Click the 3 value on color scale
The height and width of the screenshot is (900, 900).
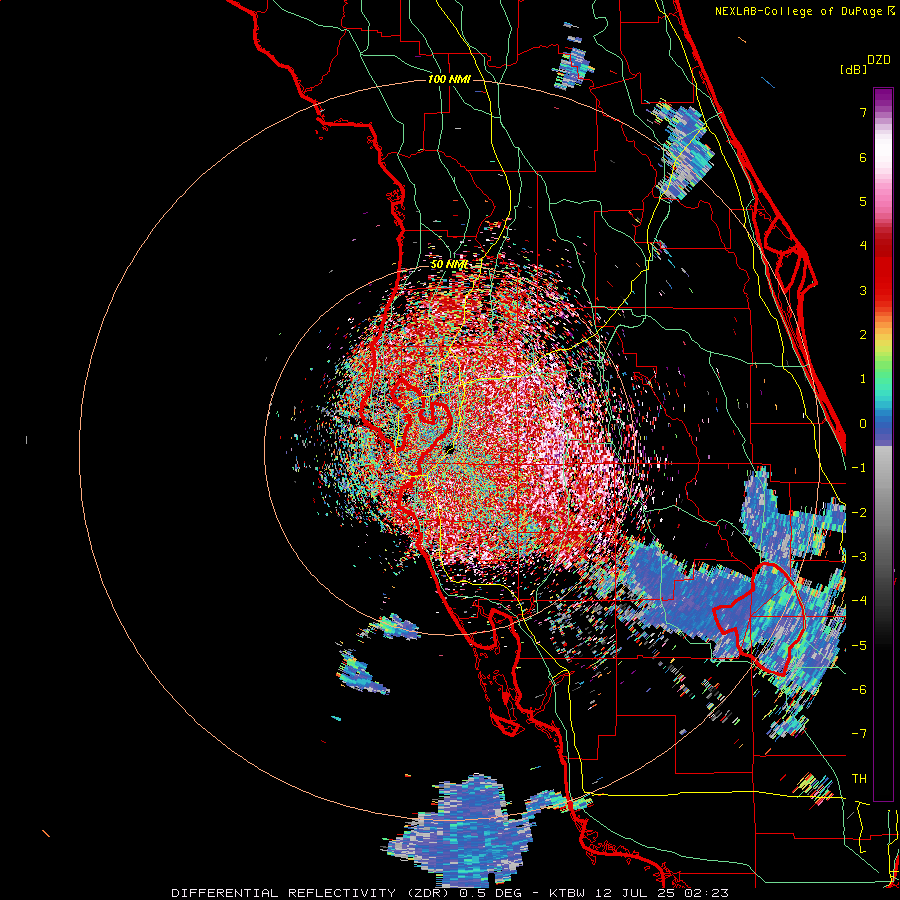(863, 290)
